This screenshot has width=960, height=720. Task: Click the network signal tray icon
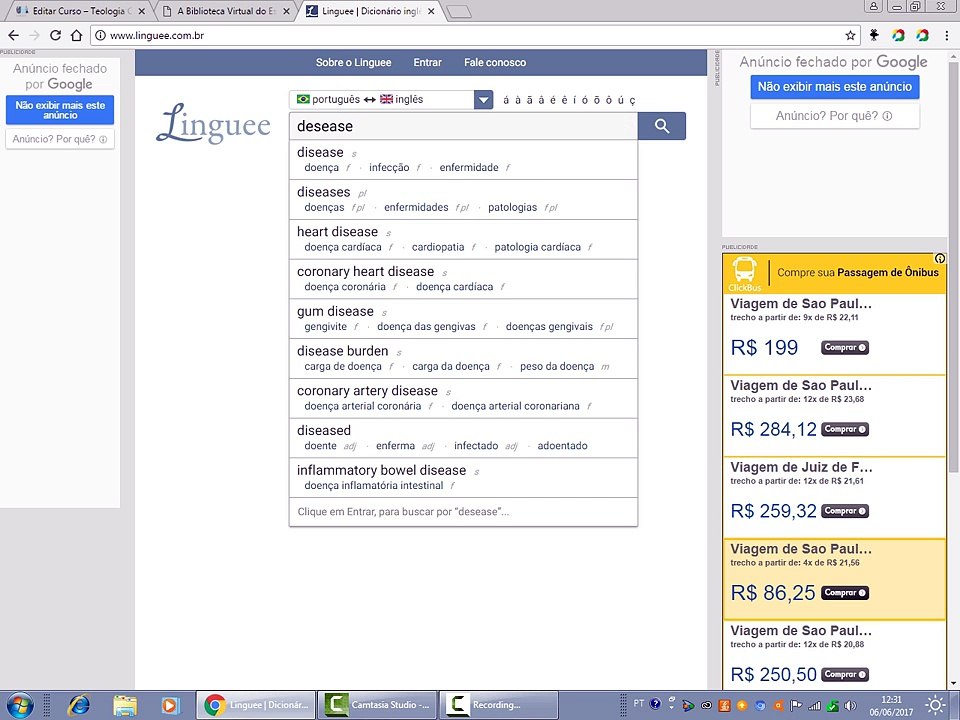[x=814, y=706]
